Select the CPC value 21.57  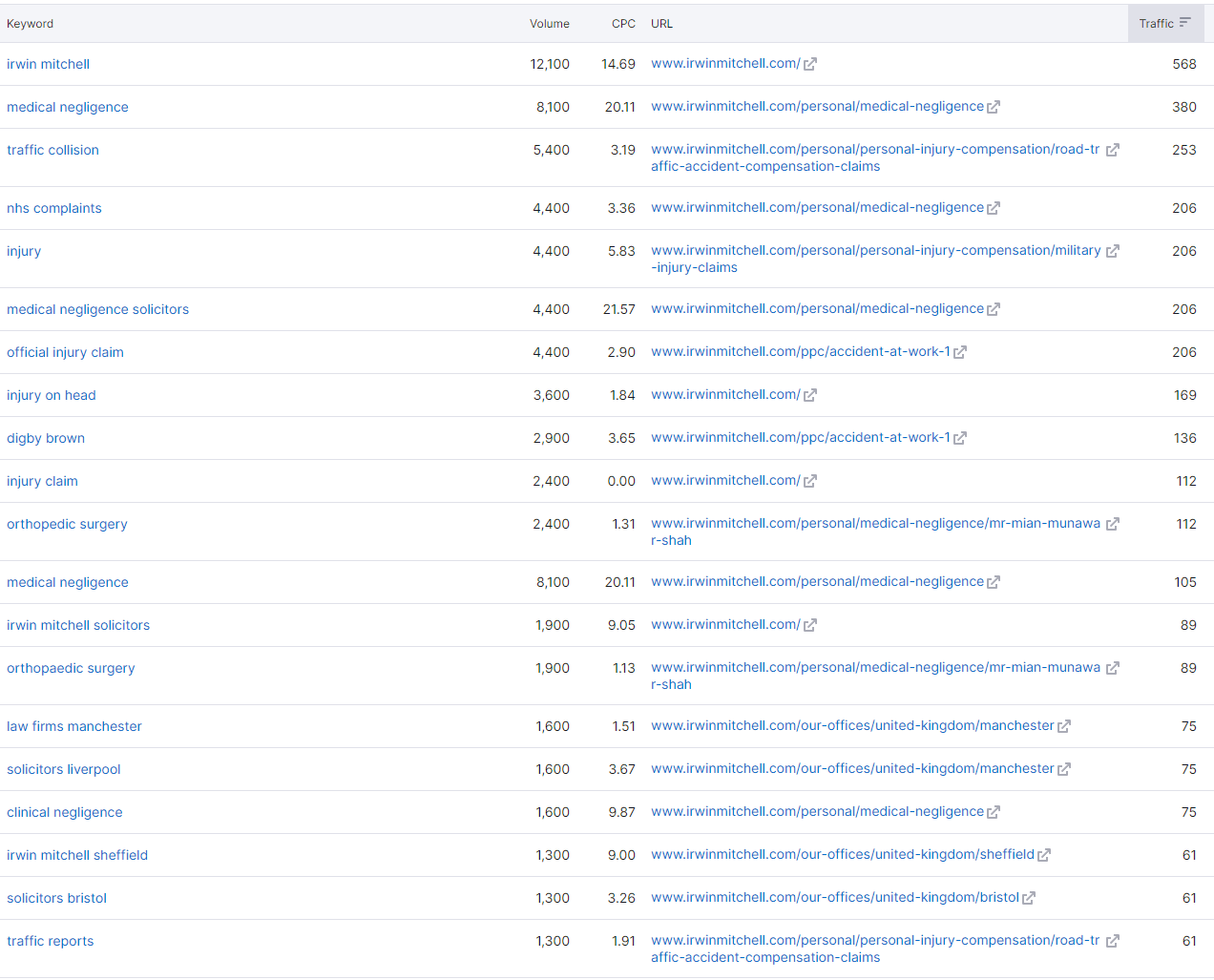pyautogui.click(x=619, y=309)
